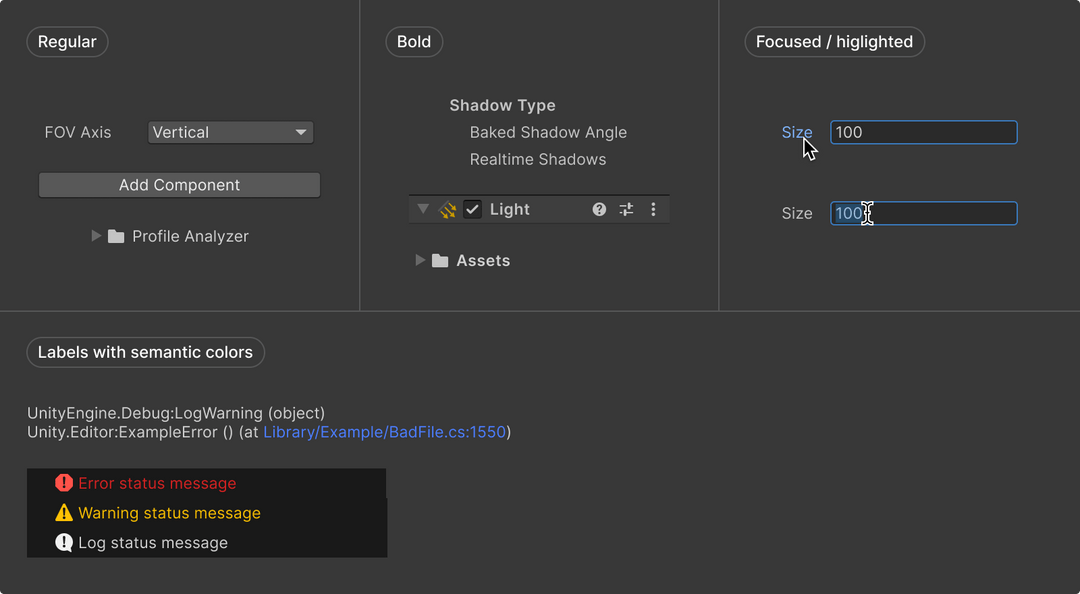Click the white log status icon
The image size is (1080, 594).
pos(64,543)
